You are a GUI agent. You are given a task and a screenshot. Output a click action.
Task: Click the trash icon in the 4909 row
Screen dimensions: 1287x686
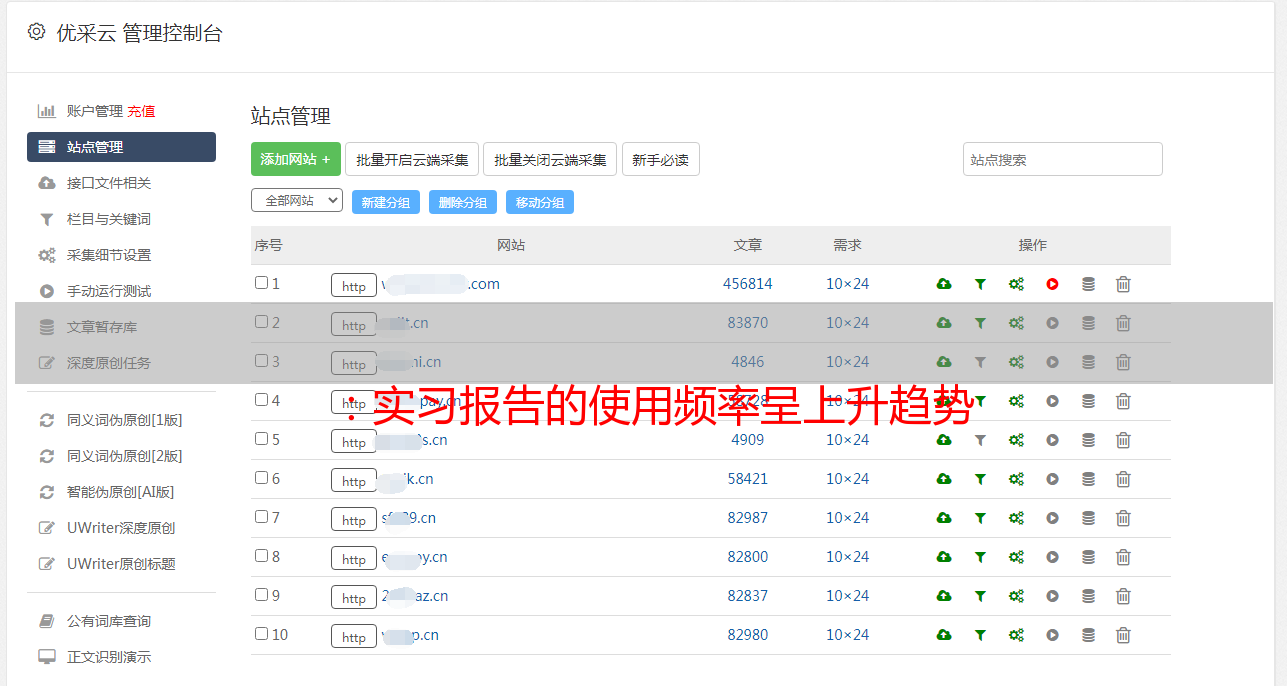tap(1123, 440)
